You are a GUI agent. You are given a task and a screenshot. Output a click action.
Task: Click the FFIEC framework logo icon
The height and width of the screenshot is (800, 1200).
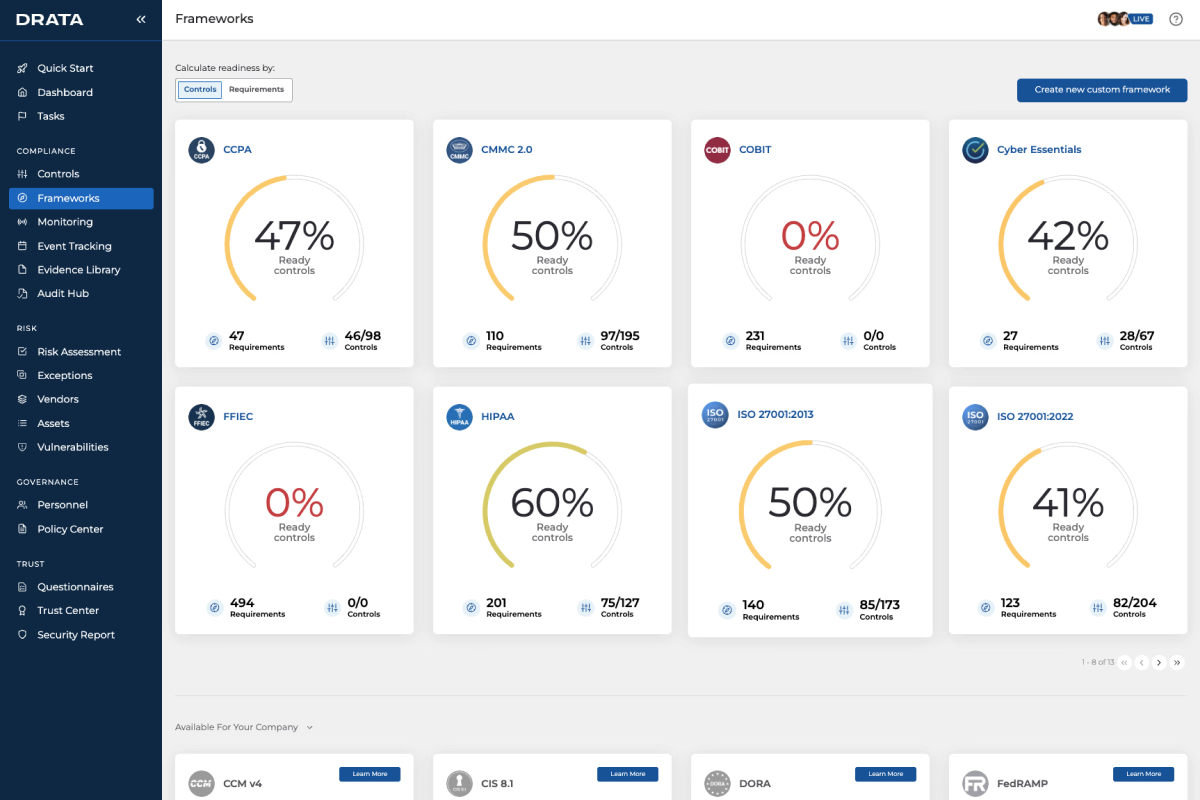[202, 417]
